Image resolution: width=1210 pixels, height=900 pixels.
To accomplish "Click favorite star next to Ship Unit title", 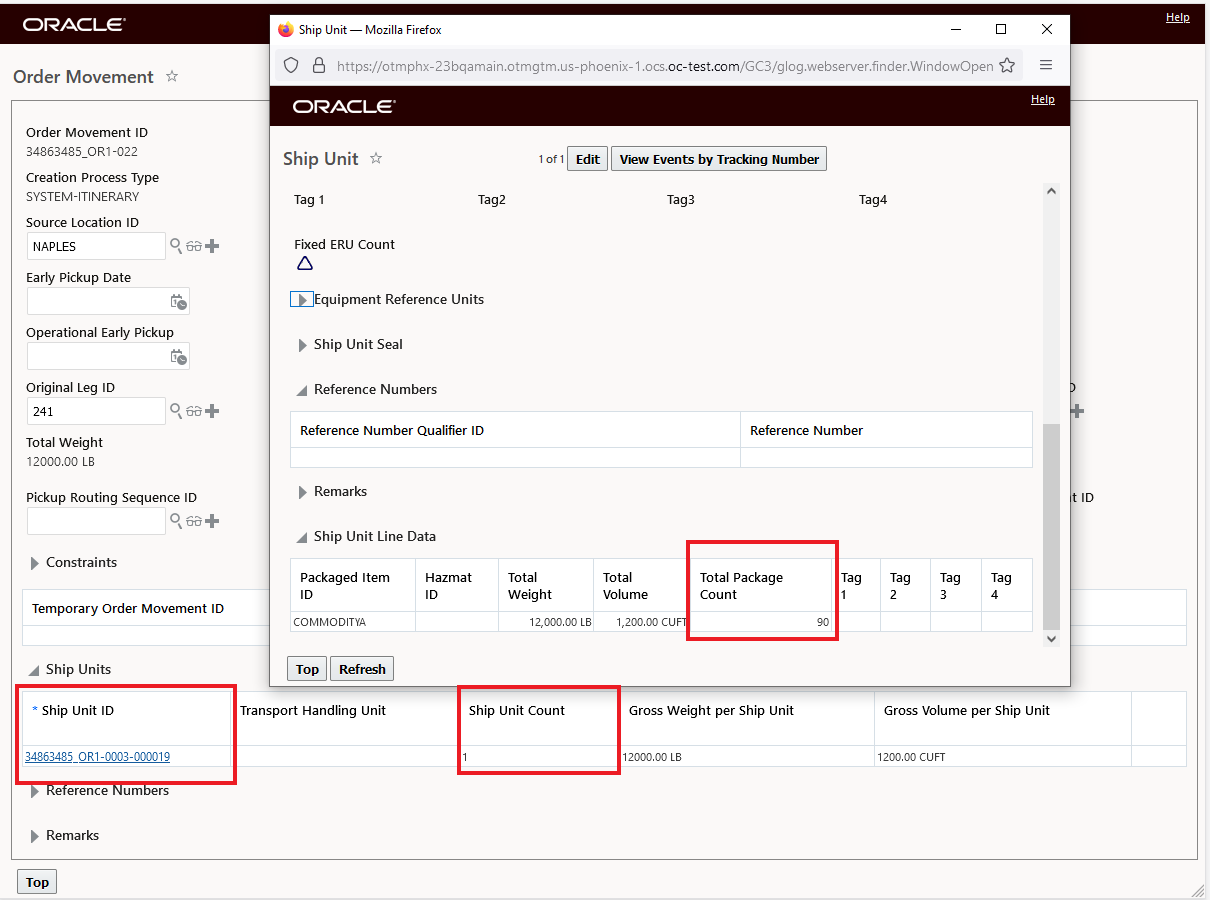I will coord(376,158).
